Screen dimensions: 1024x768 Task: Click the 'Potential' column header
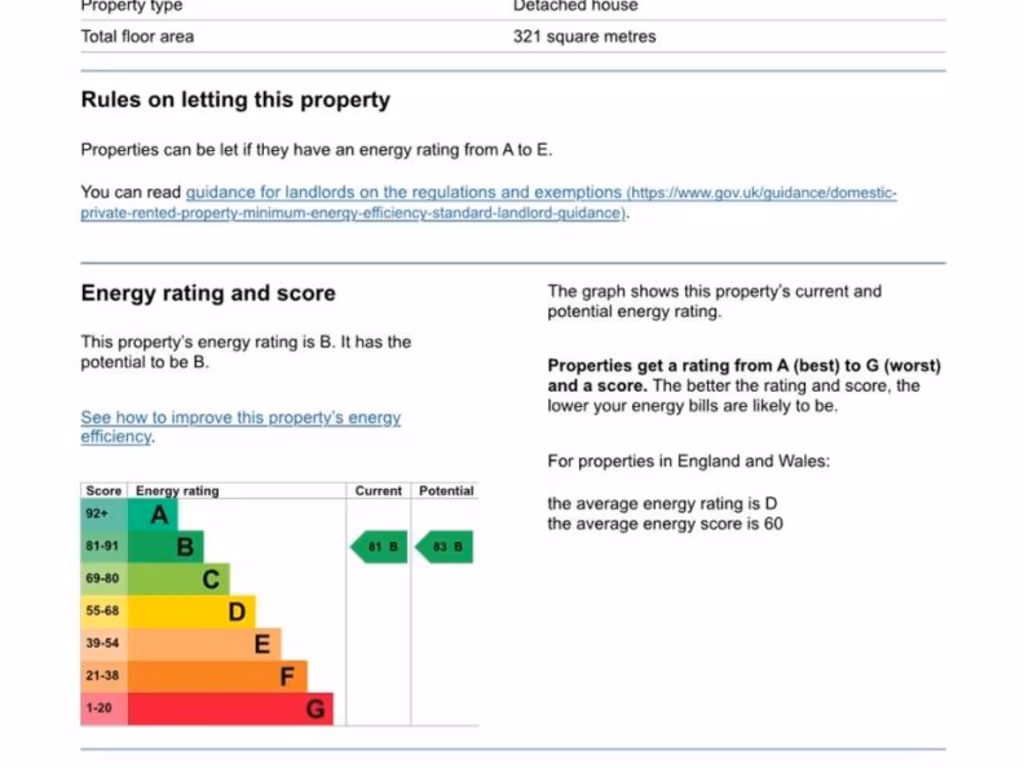446,491
